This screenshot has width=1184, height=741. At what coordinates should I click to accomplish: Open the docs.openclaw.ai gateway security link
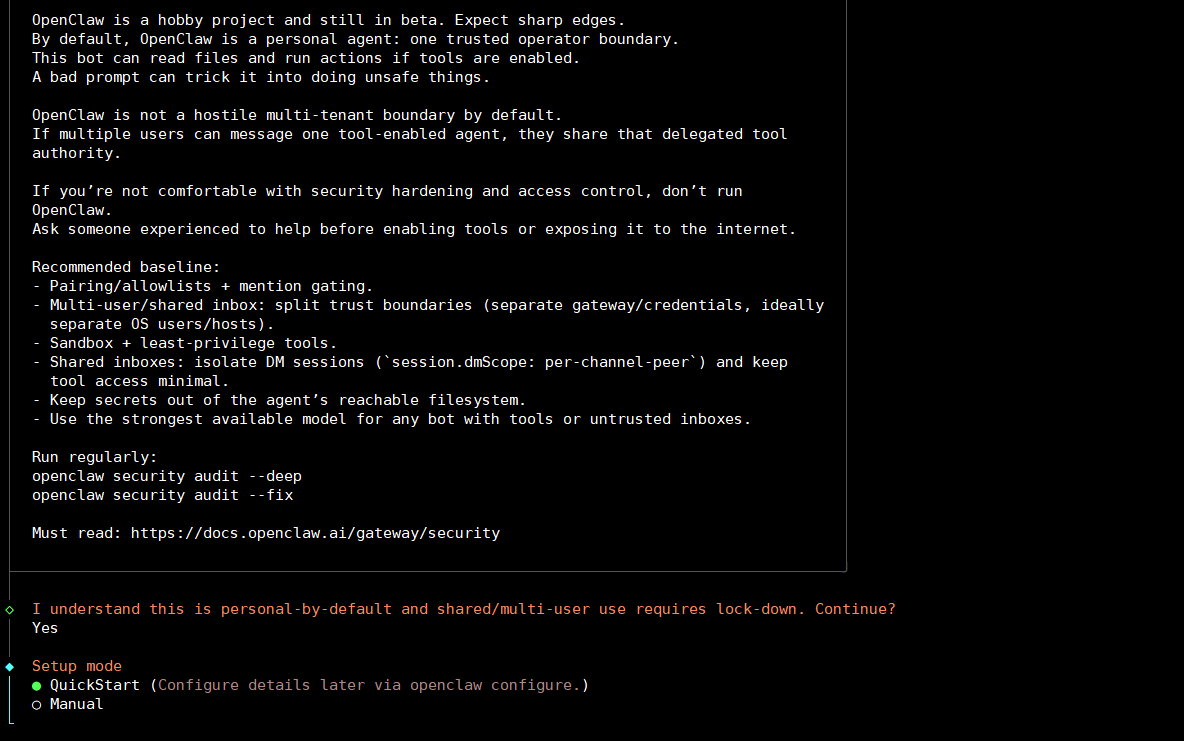tap(315, 533)
